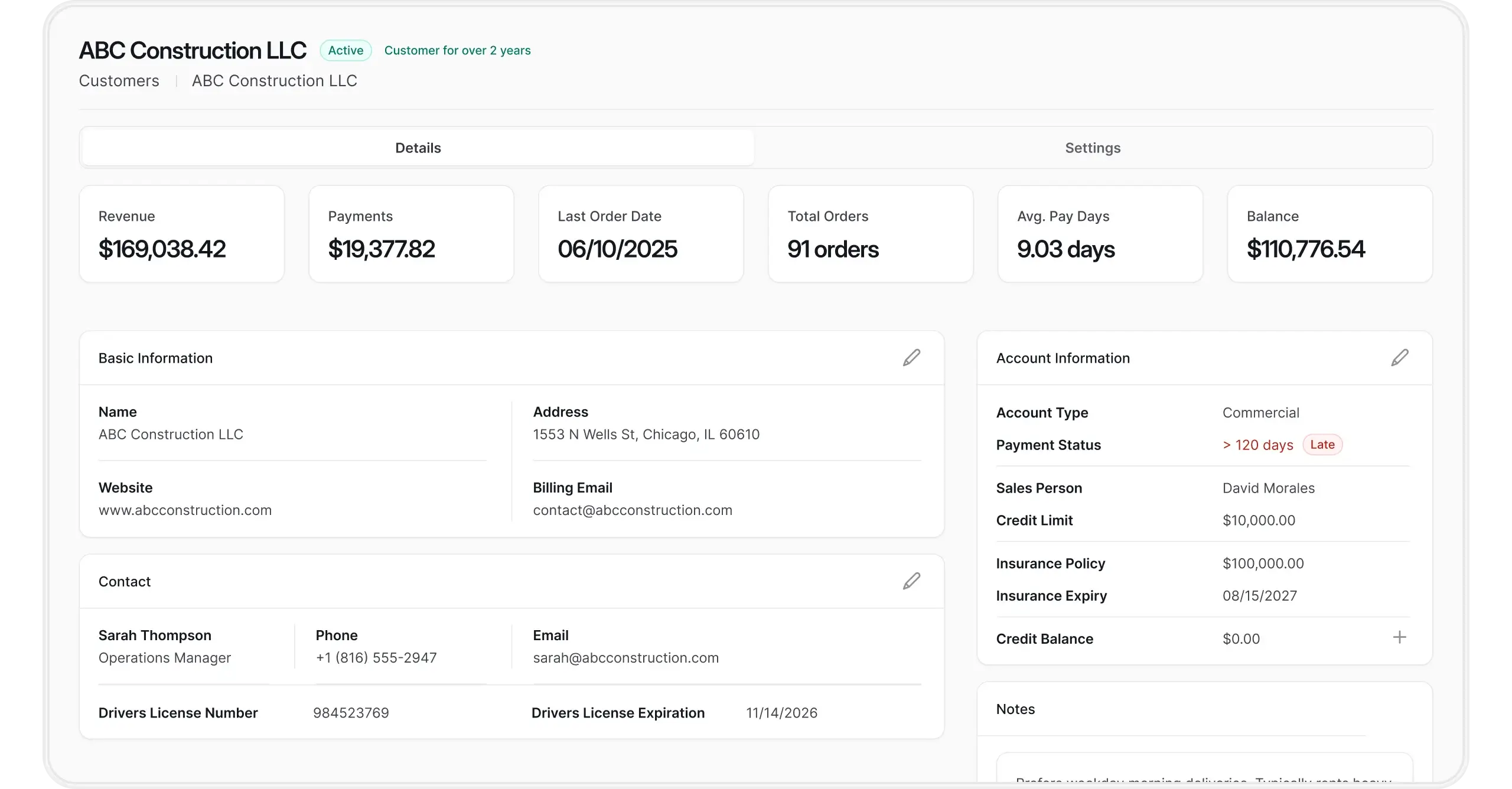Click the website www.abcconstruction.com
Image resolution: width=1512 pixels, height=789 pixels.
point(185,510)
